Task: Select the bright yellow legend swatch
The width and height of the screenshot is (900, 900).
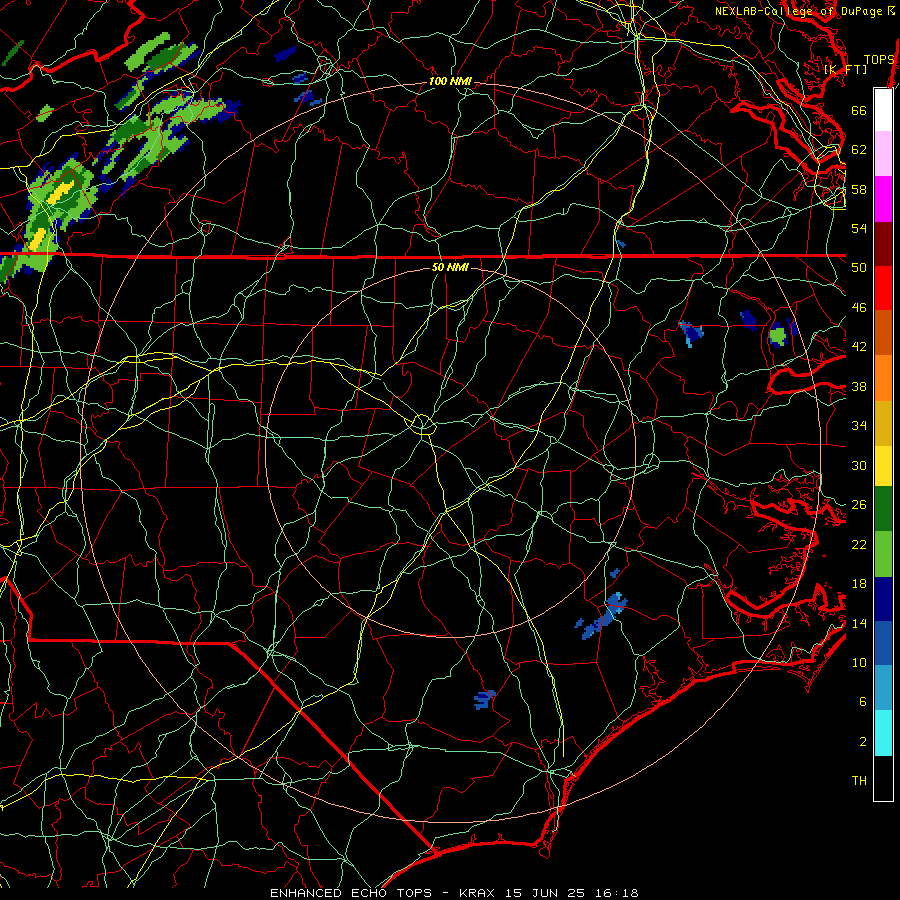Action: [x=883, y=465]
